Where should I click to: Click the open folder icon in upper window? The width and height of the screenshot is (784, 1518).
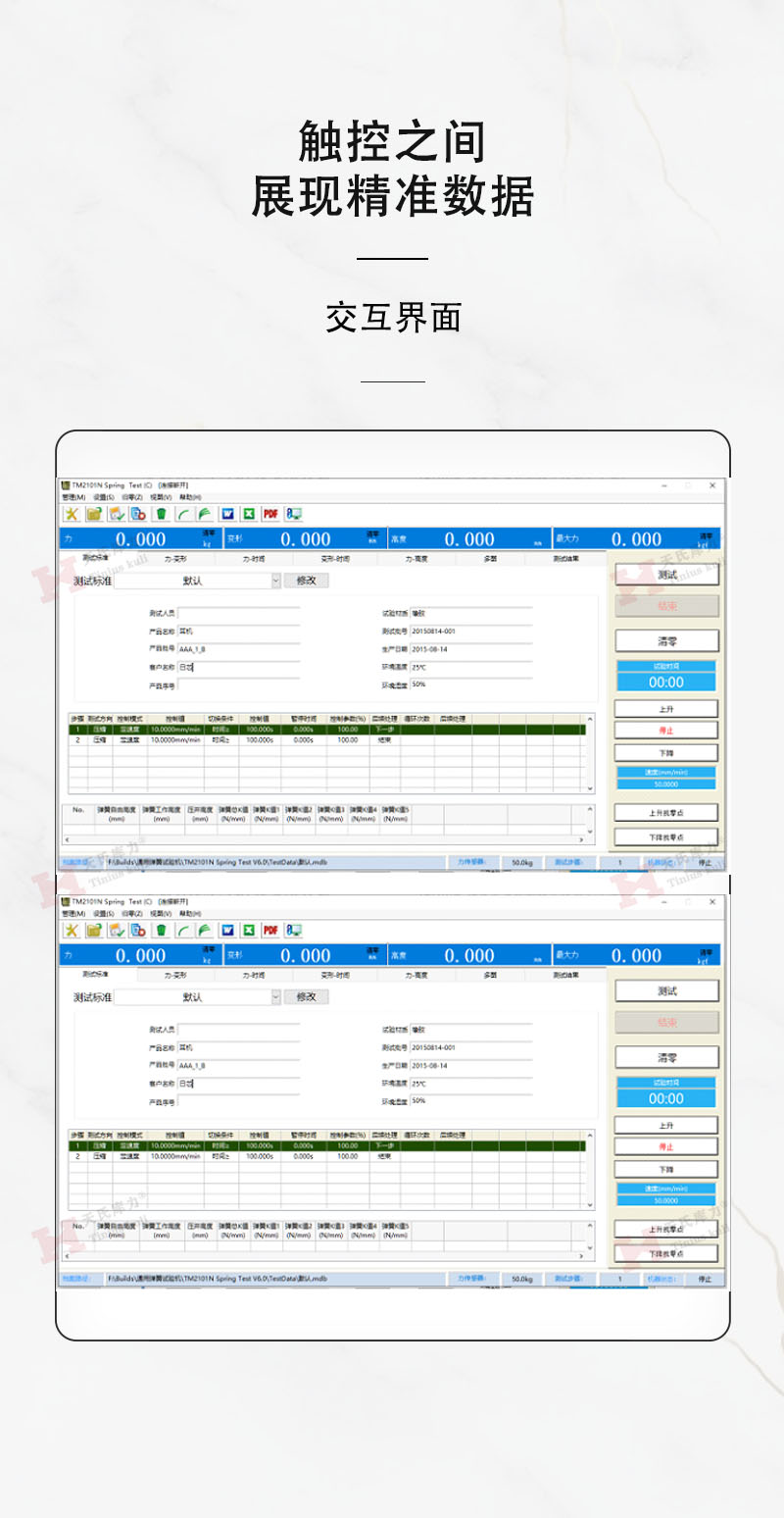94,514
